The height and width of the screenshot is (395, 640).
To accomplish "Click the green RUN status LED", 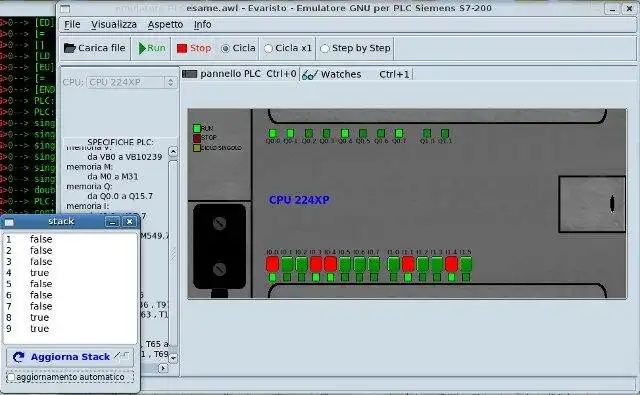I will 197,128.
